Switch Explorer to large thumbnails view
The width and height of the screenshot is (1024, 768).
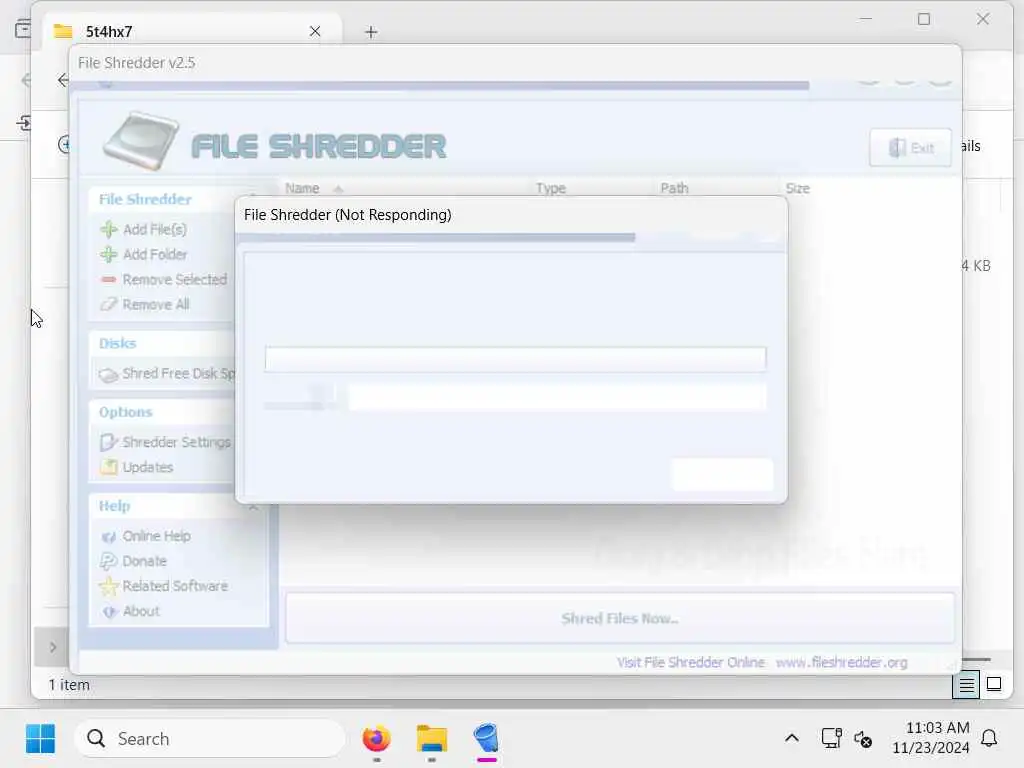(x=994, y=684)
